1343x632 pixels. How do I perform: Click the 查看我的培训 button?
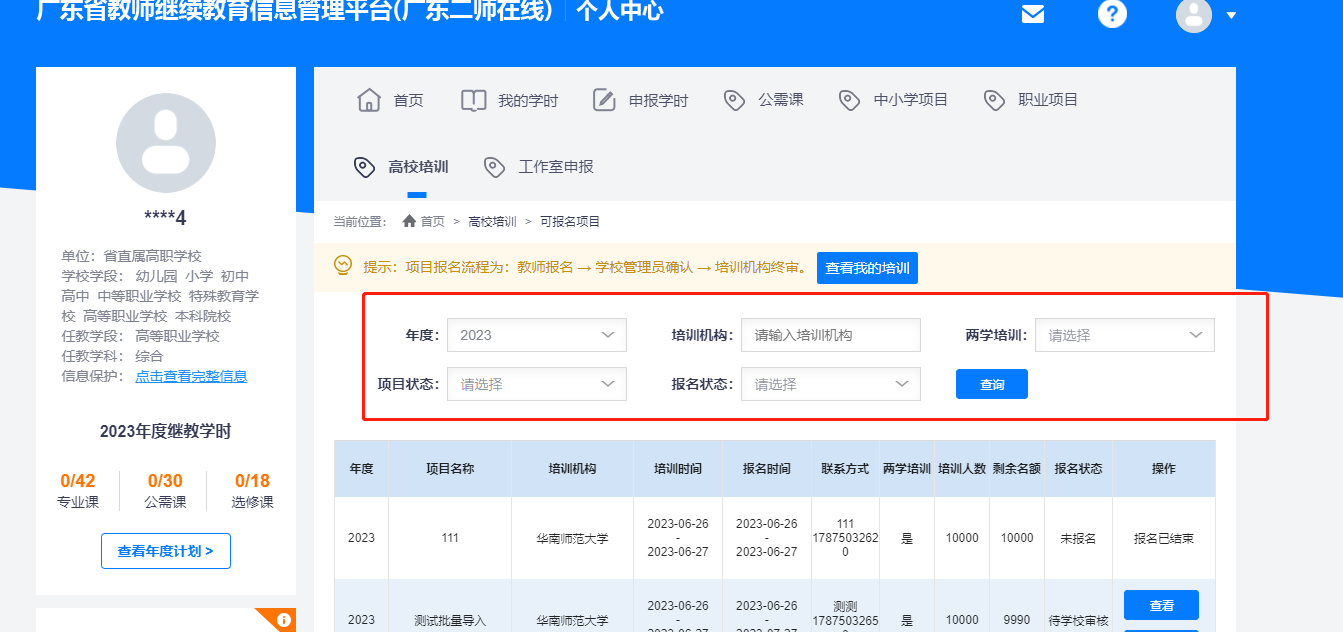(x=867, y=268)
